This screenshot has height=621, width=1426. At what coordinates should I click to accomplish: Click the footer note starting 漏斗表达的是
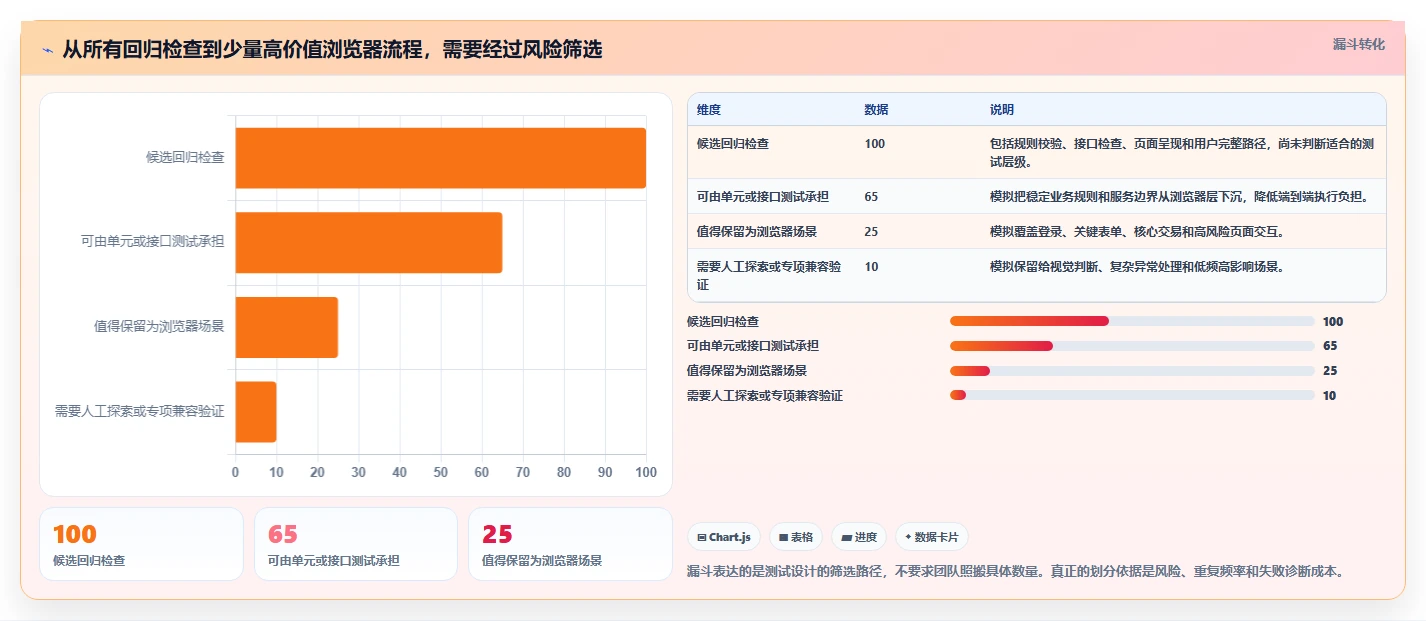pyautogui.click(x=1015, y=572)
